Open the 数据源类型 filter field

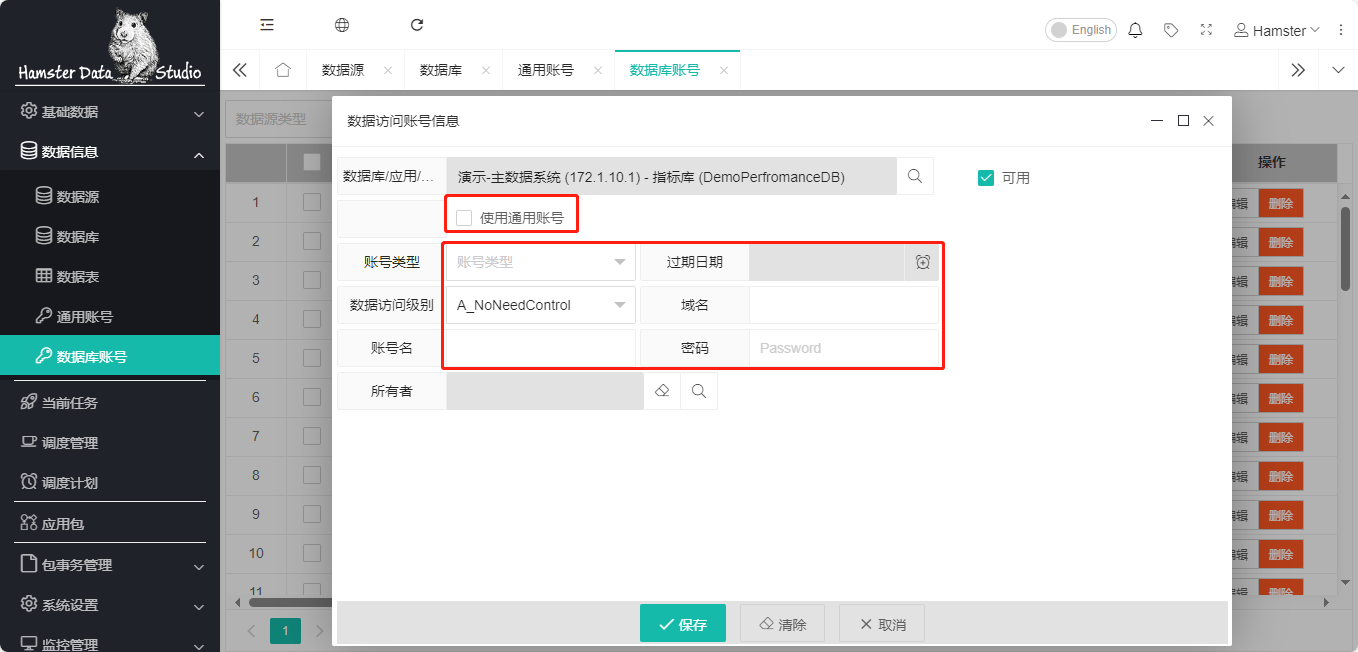(x=279, y=118)
